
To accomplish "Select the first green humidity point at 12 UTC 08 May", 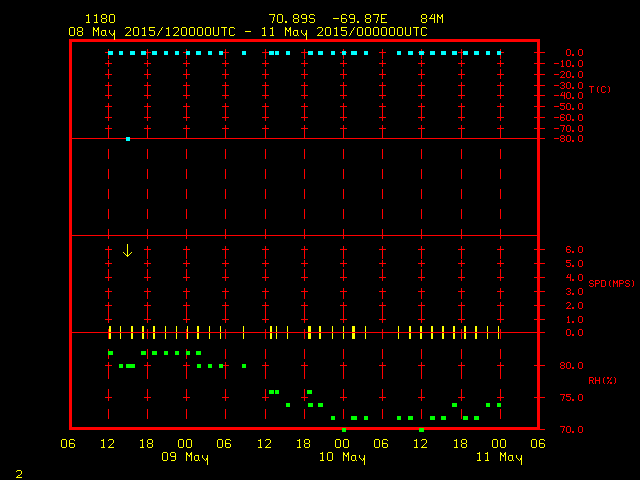I will (110, 353).
